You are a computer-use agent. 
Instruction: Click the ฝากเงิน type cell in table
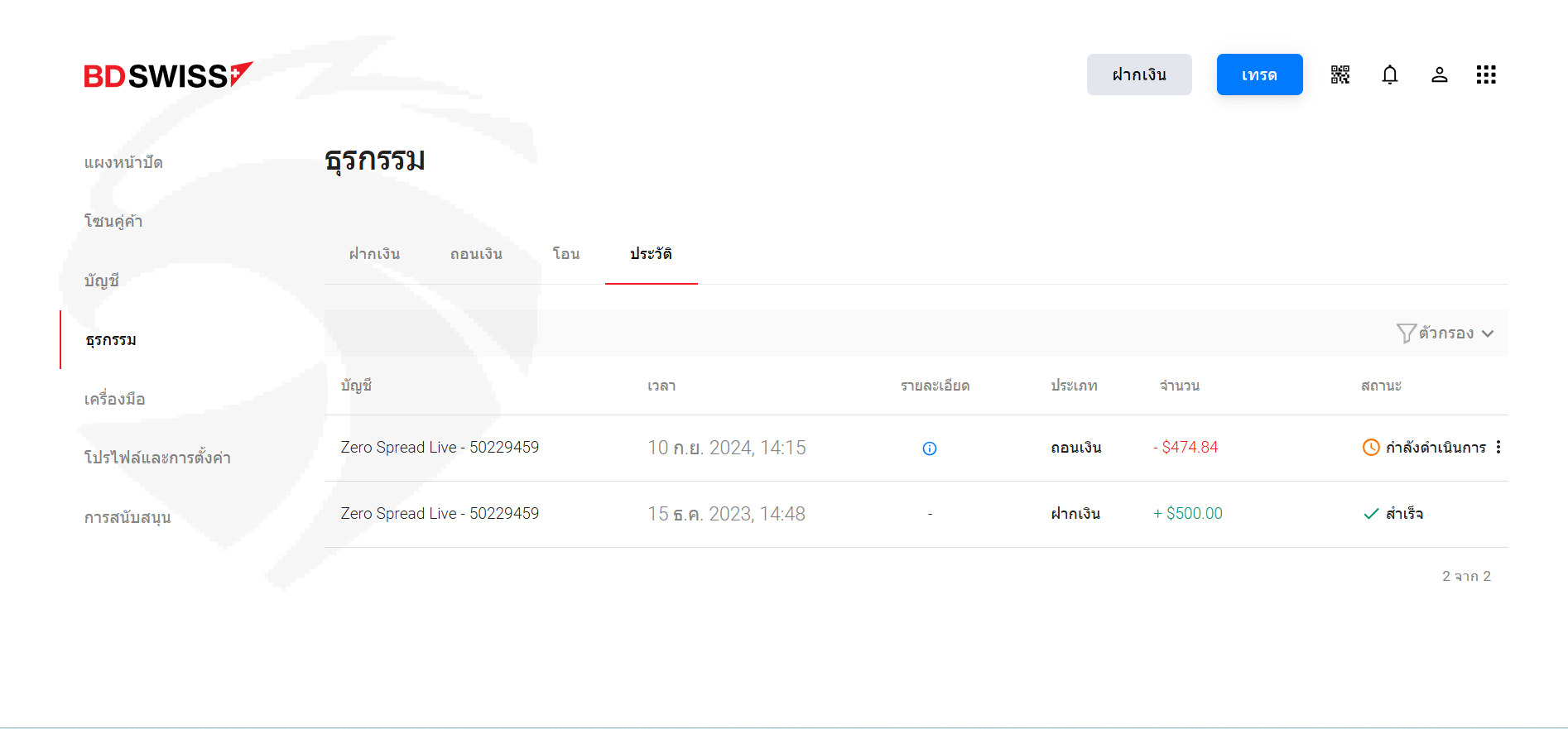click(1075, 514)
